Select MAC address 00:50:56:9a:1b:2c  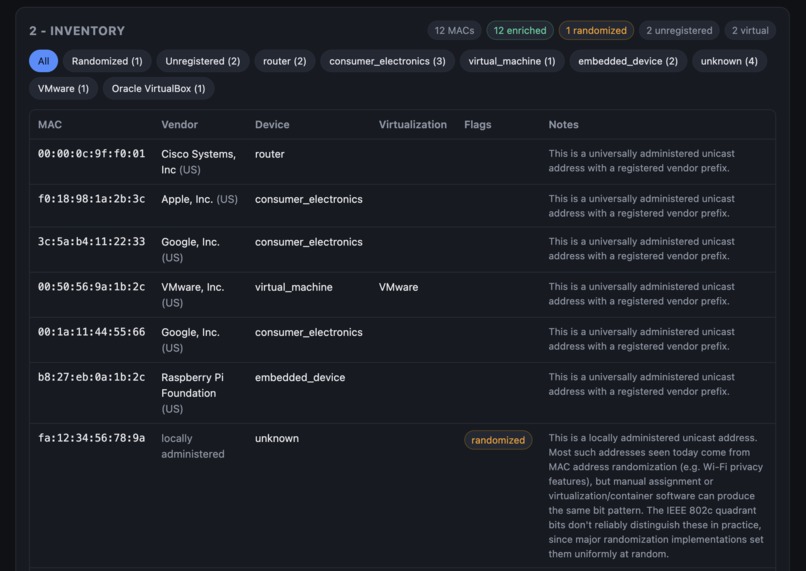(x=91, y=287)
